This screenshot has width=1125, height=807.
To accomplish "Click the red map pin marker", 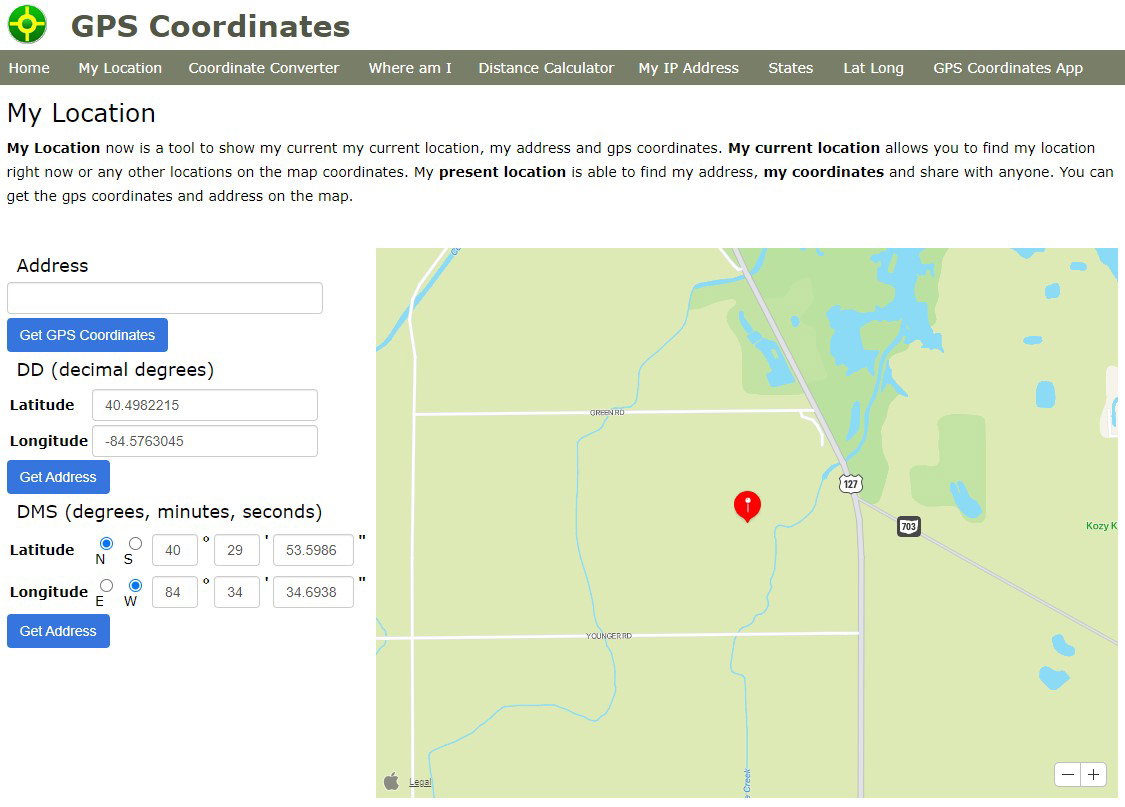I will tap(747, 506).
